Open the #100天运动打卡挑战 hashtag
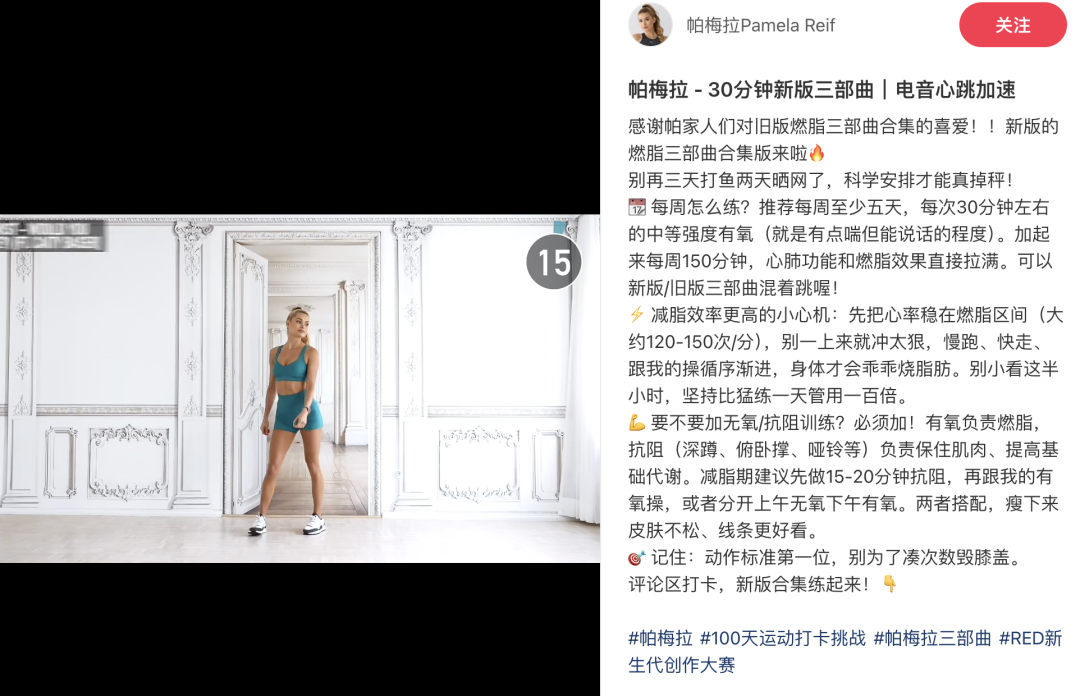This screenshot has height=696, width=1080. [782, 638]
